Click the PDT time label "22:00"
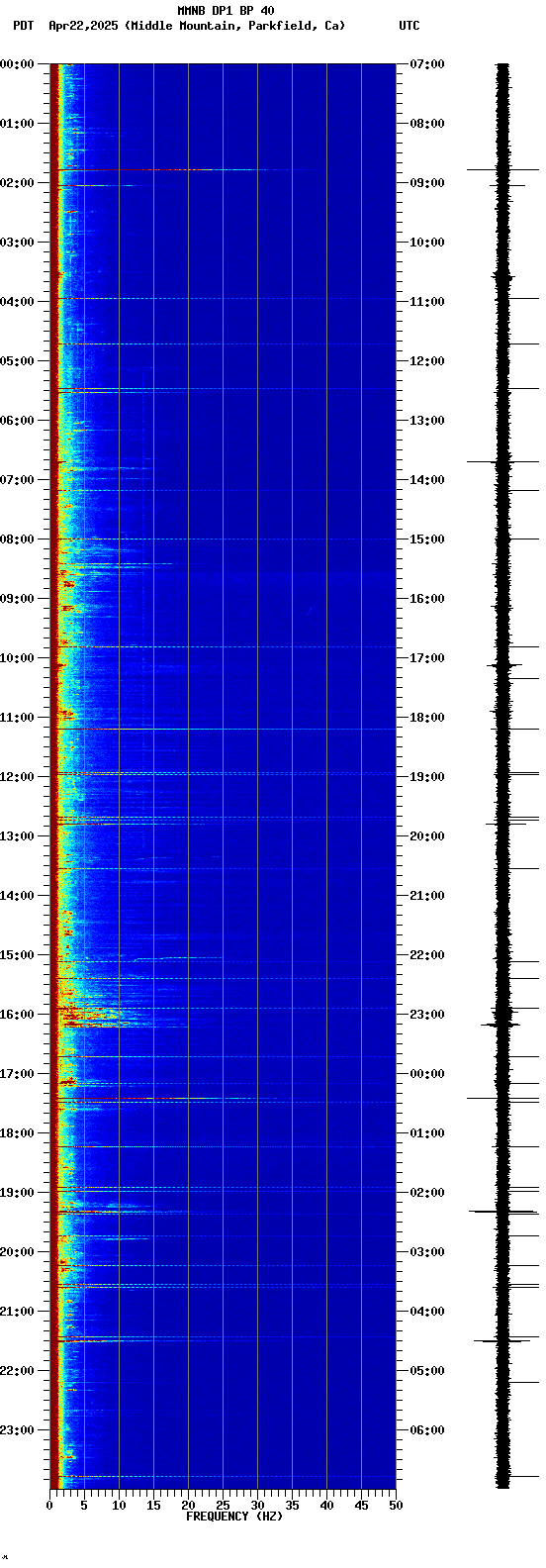 pos(17,1371)
